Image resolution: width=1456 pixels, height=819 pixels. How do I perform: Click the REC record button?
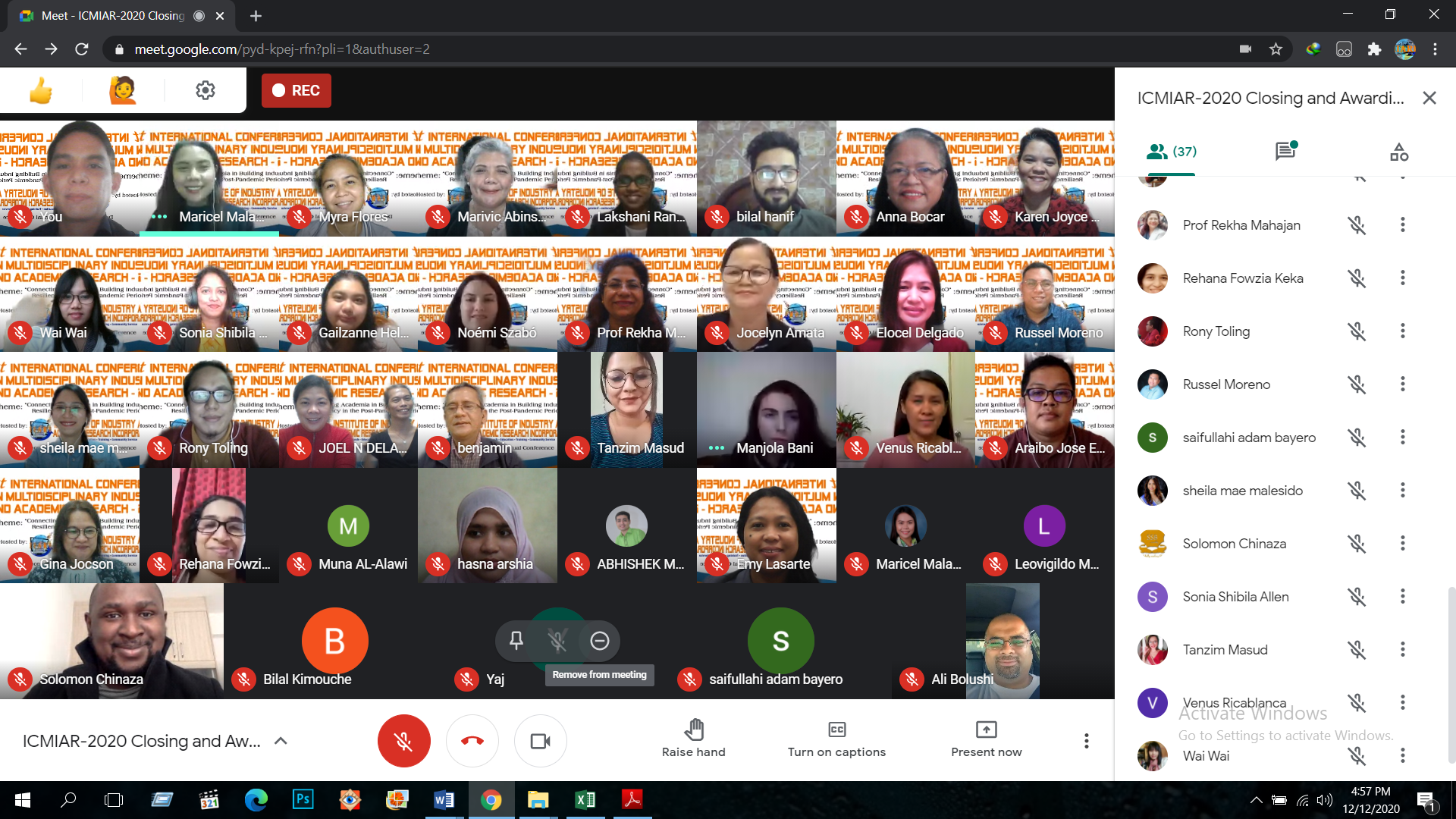(297, 91)
